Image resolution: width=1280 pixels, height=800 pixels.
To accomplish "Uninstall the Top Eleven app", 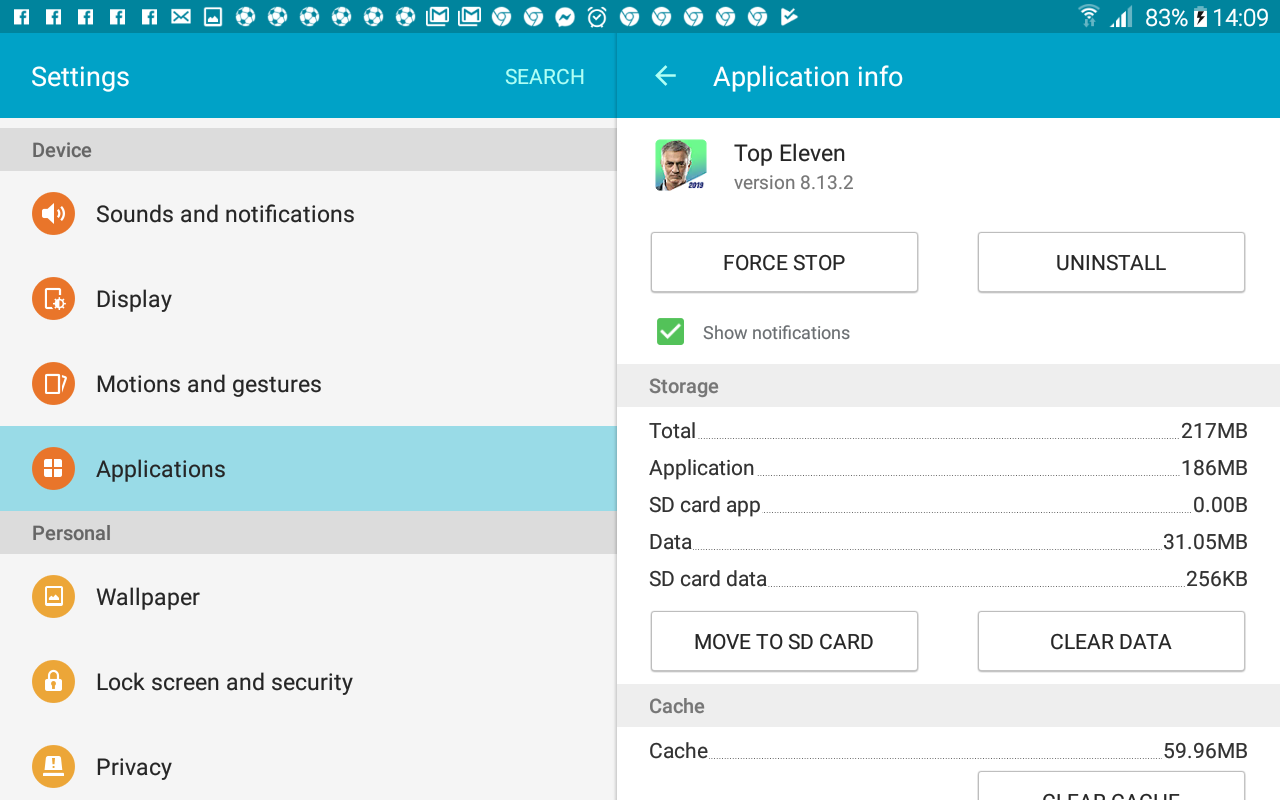I will 1111,262.
